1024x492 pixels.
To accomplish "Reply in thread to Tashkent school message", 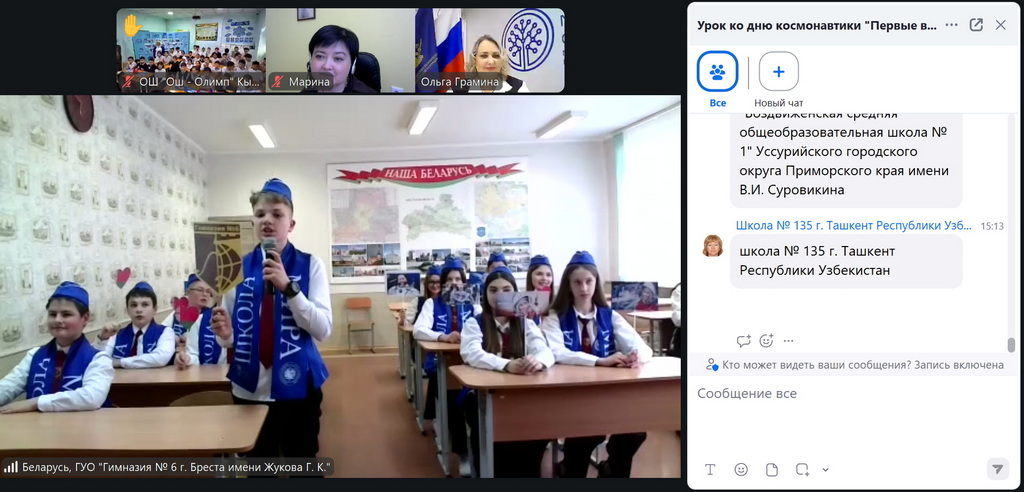I will tap(743, 341).
